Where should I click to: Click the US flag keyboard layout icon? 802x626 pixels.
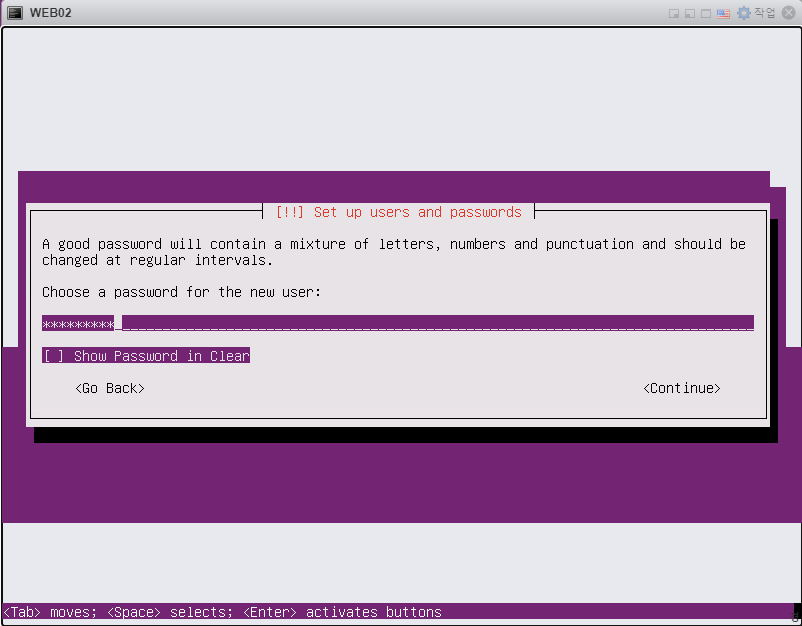723,13
